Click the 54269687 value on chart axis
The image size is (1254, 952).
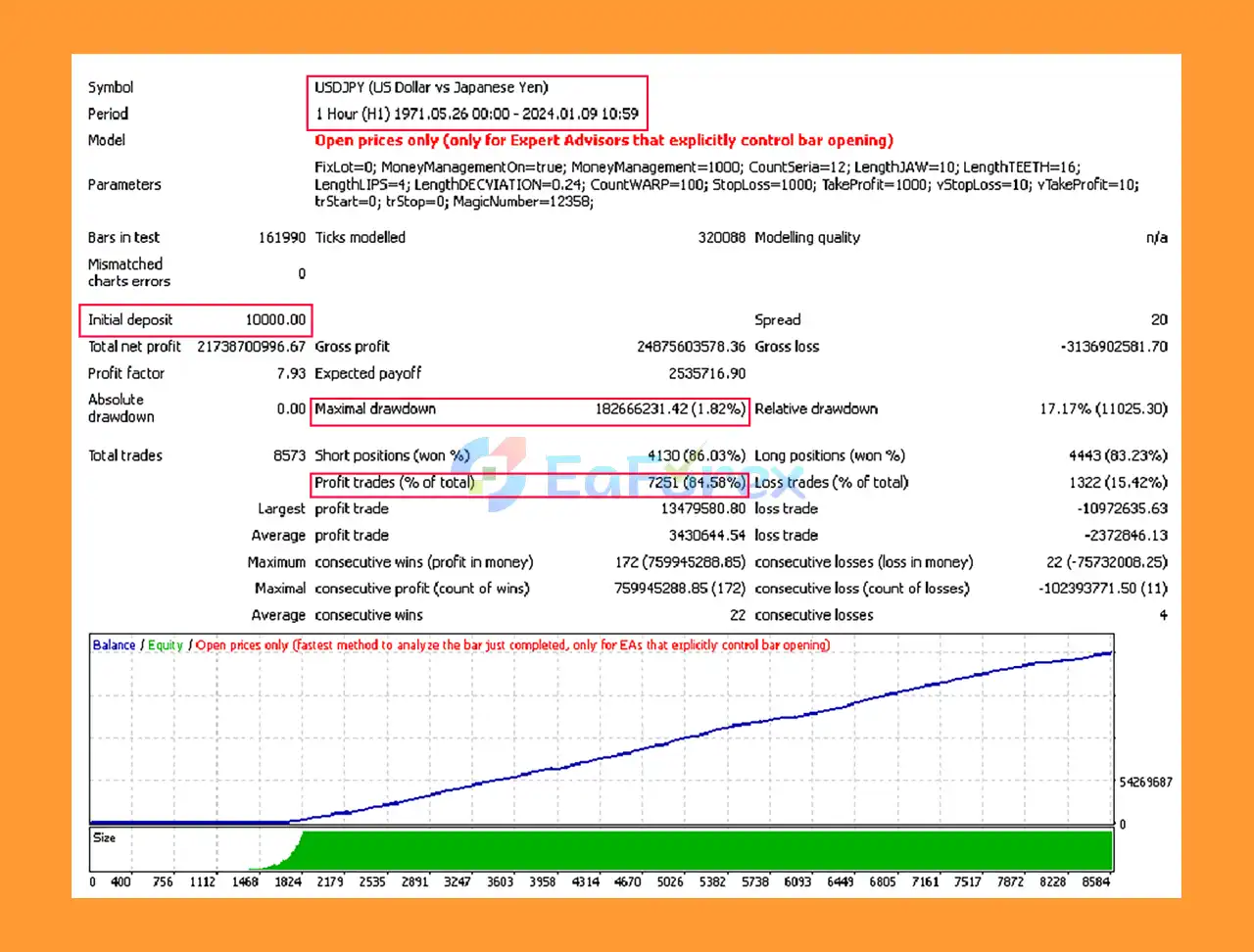[x=1144, y=782]
